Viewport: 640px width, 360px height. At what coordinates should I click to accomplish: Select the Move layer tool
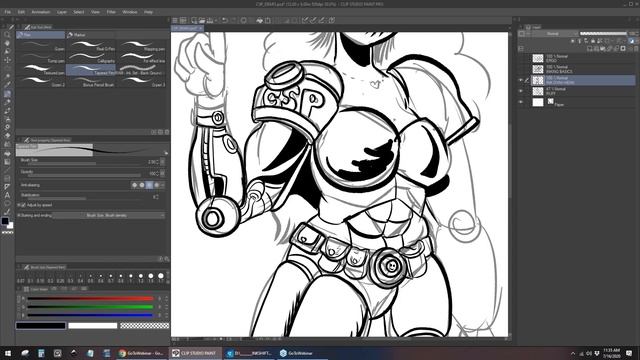tap(7, 60)
